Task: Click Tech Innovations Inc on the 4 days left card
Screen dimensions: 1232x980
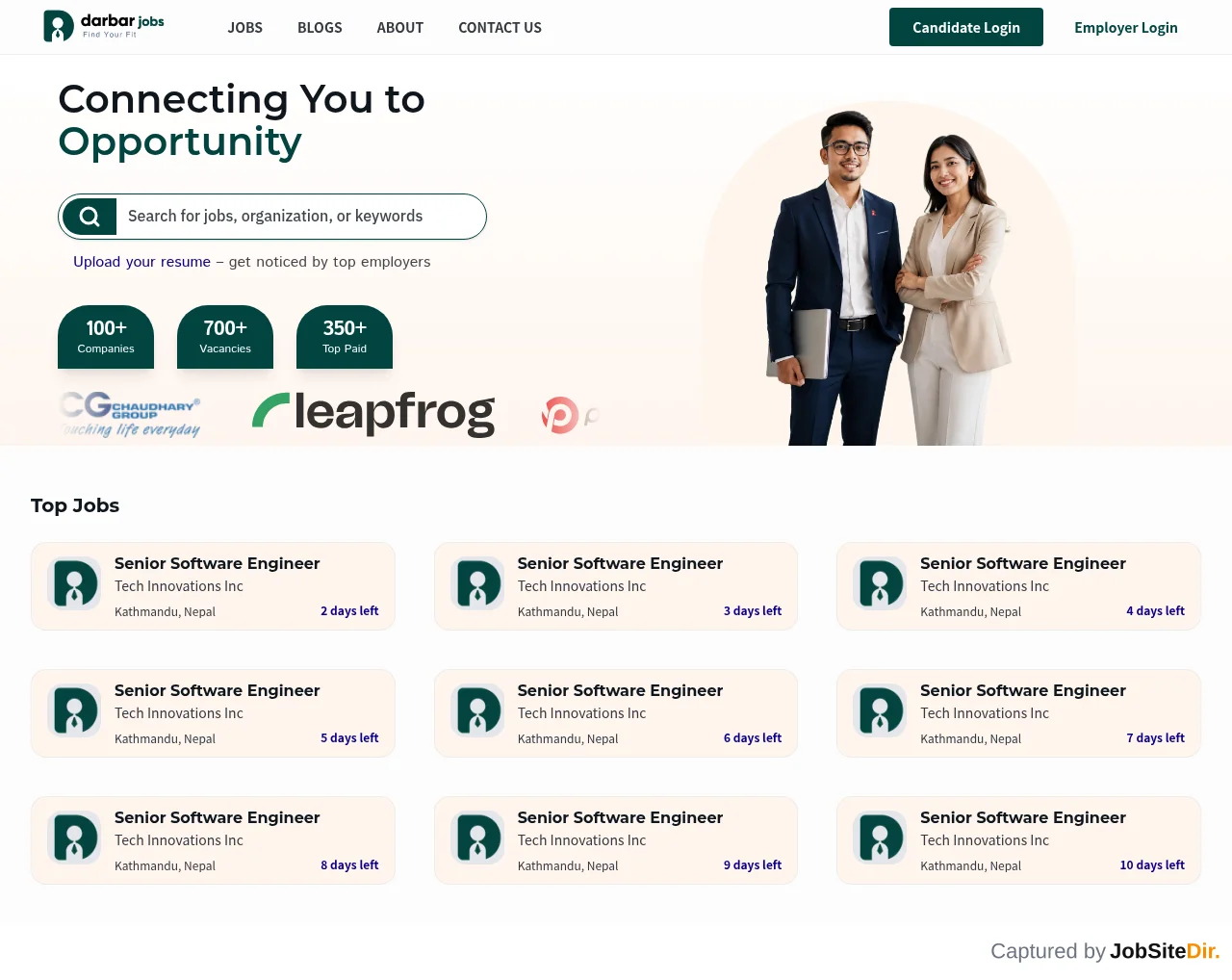Action: tap(985, 586)
